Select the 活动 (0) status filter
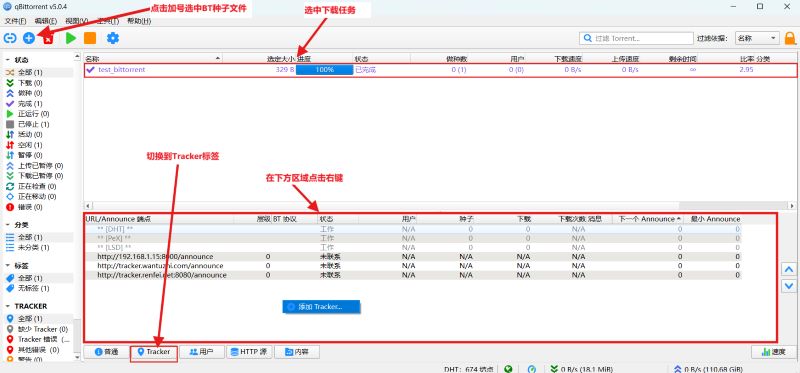 pyautogui.click(x=31, y=134)
